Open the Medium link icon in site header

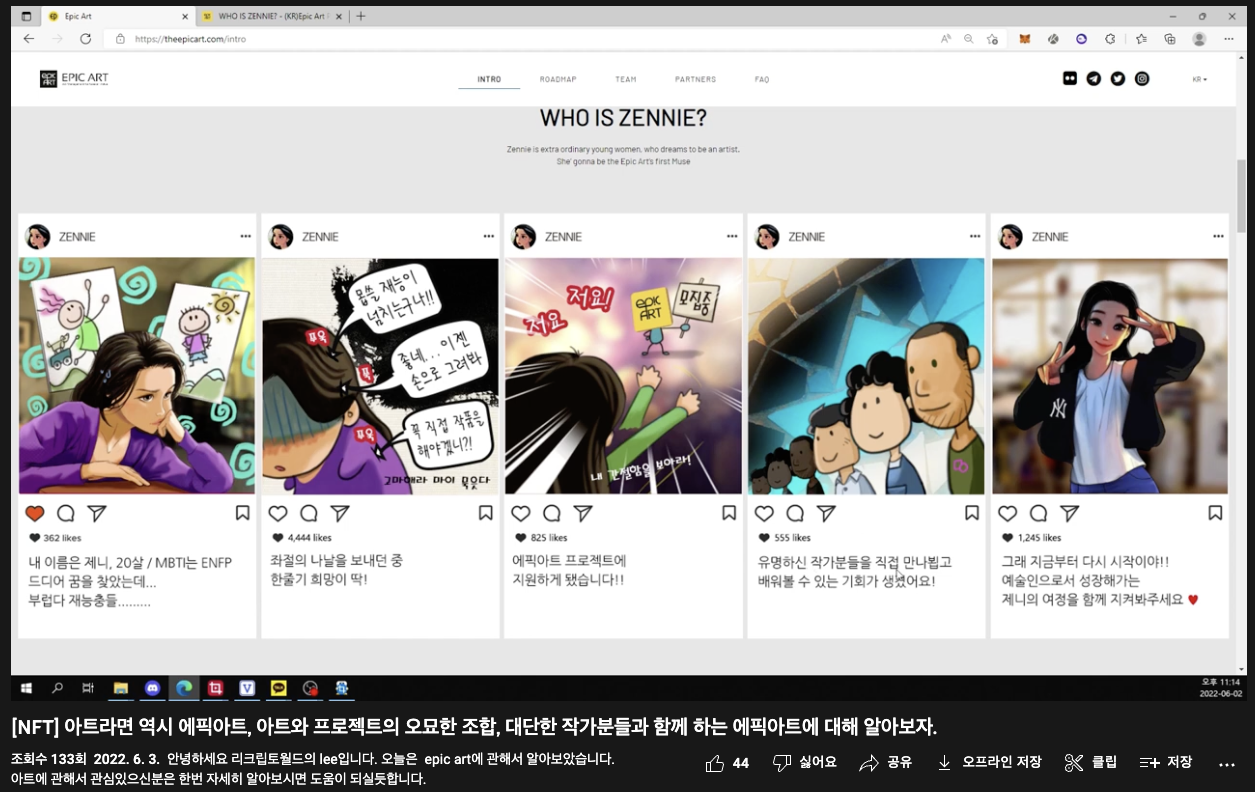tap(1070, 79)
